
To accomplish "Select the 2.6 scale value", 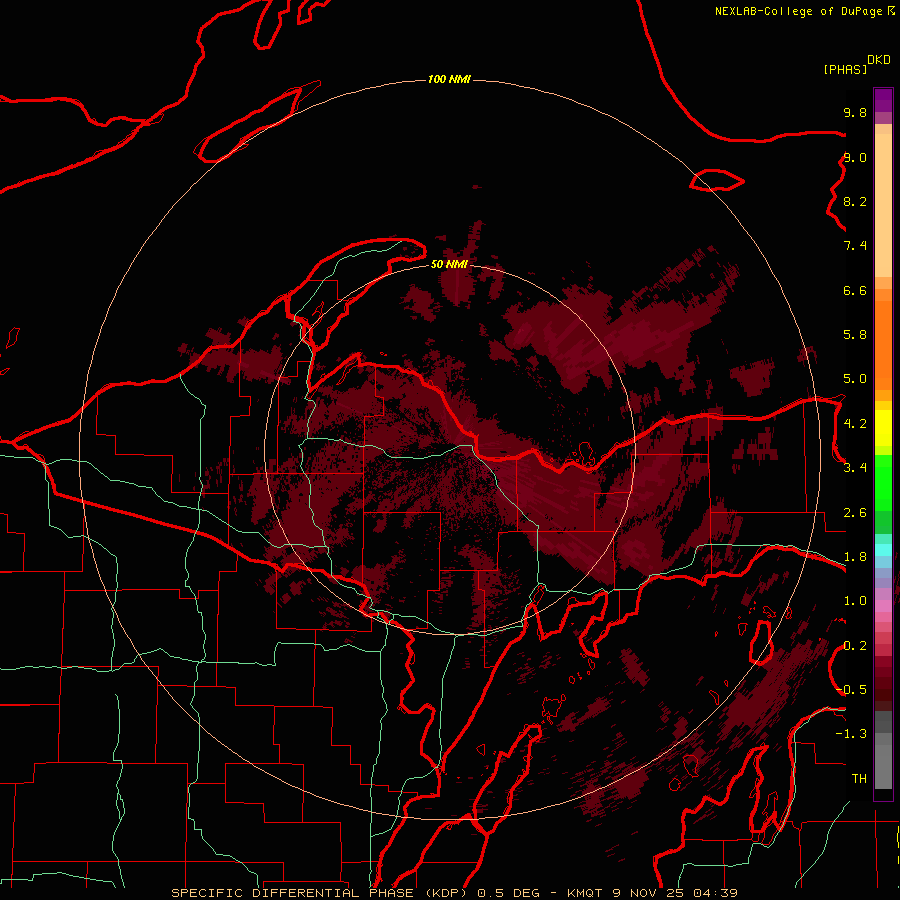I will [855, 513].
